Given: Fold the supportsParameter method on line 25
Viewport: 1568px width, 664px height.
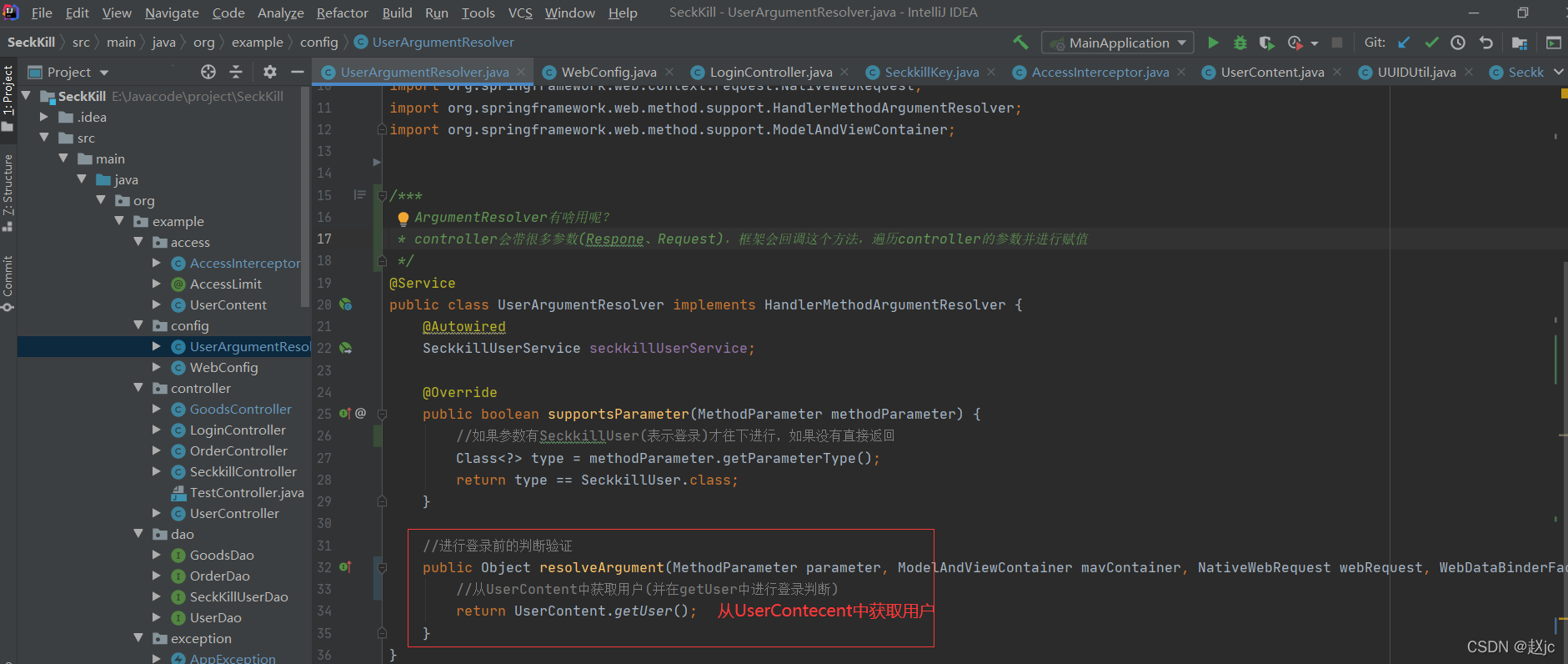Looking at the screenshot, I should click(x=382, y=414).
